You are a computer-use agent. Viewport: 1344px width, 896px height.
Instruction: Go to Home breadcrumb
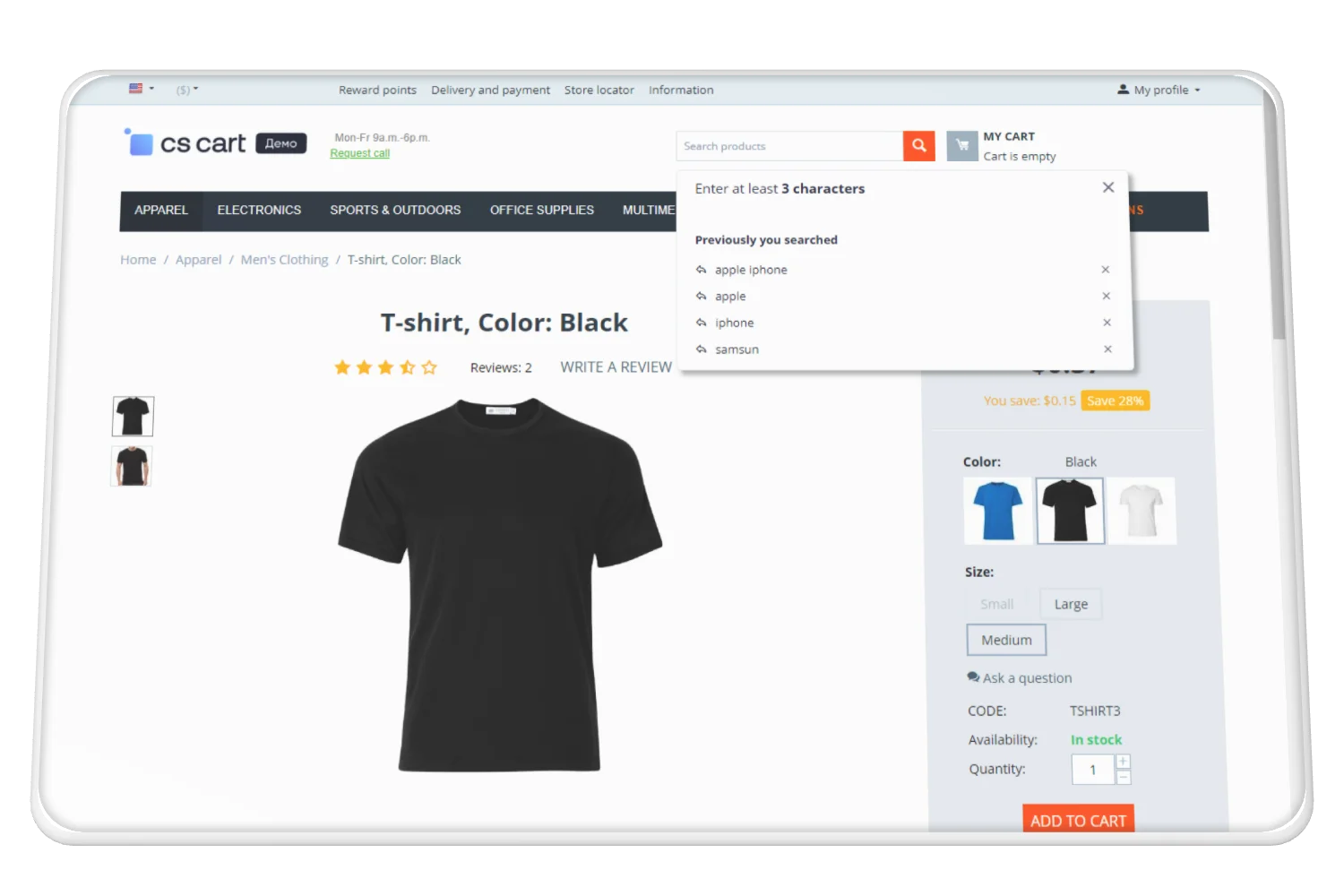click(x=138, y=260)
